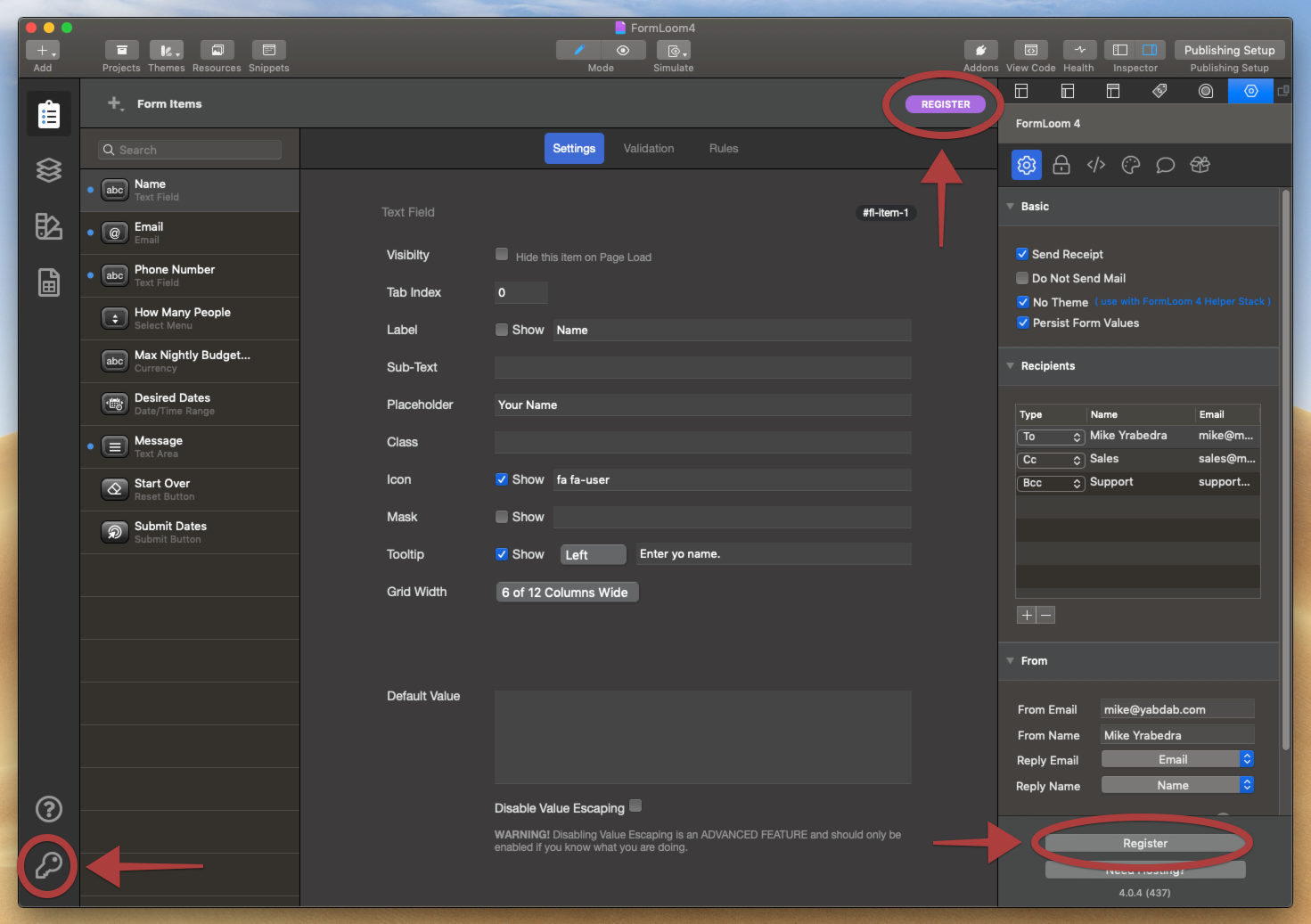Remove a recipient with minus button

point(1046,615)
